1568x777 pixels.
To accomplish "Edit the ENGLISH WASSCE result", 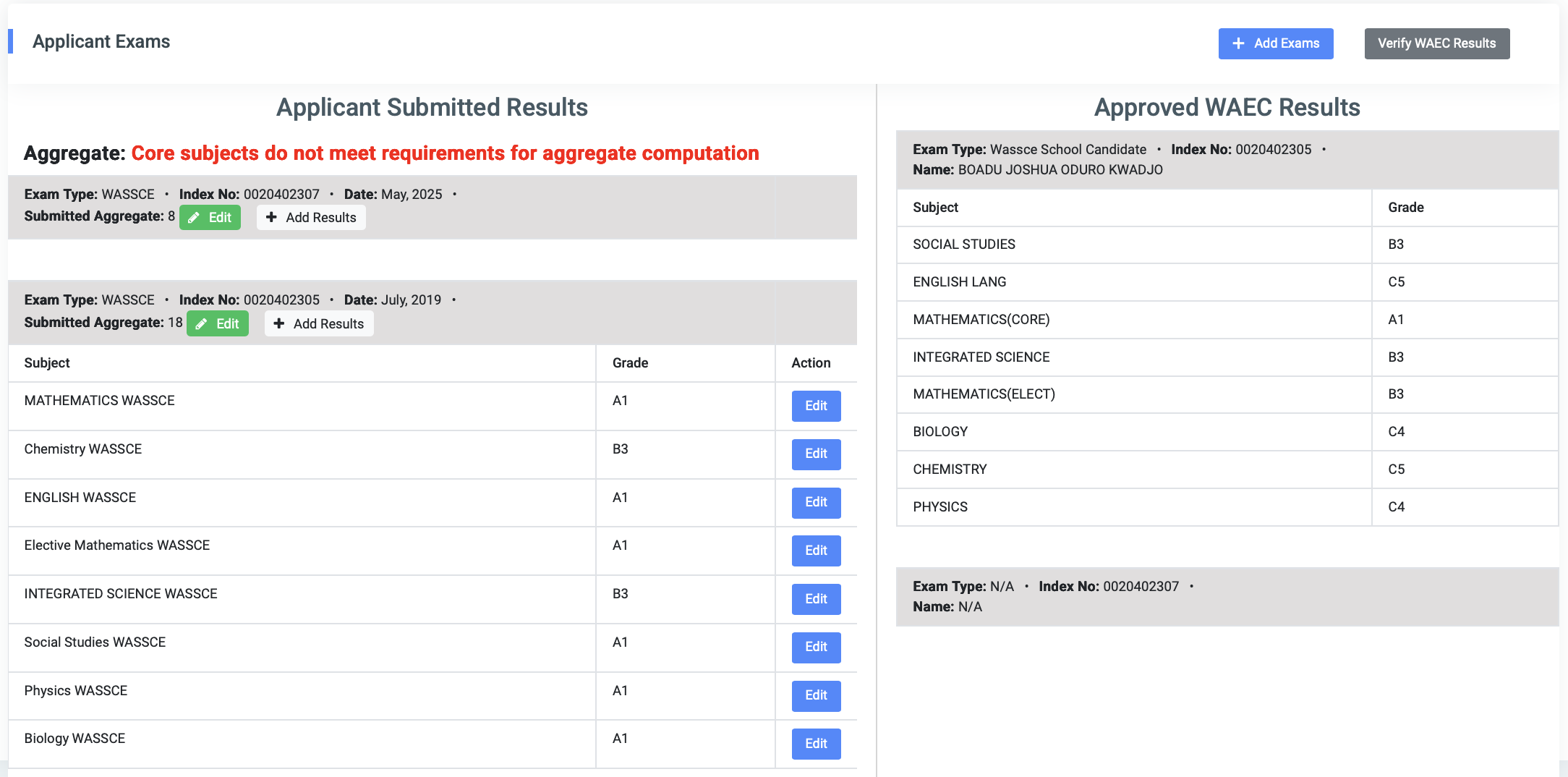I will 816,503.
